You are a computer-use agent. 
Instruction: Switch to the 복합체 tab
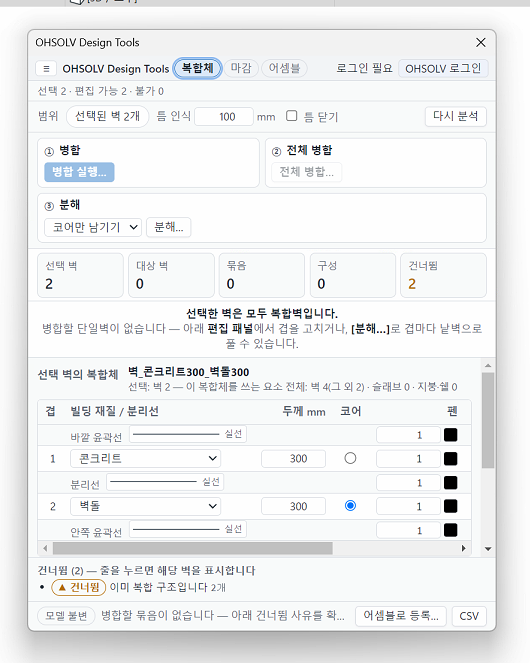coord(198,68)
